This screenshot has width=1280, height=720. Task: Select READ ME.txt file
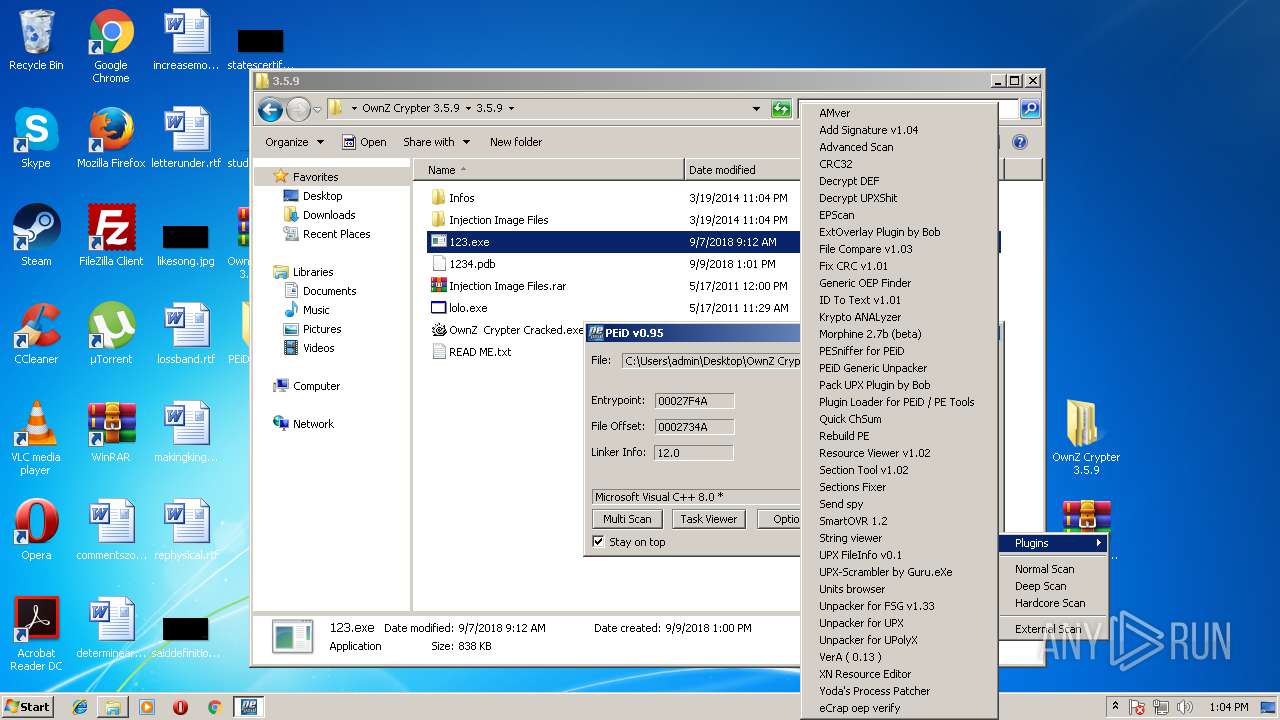pos(471,352)
